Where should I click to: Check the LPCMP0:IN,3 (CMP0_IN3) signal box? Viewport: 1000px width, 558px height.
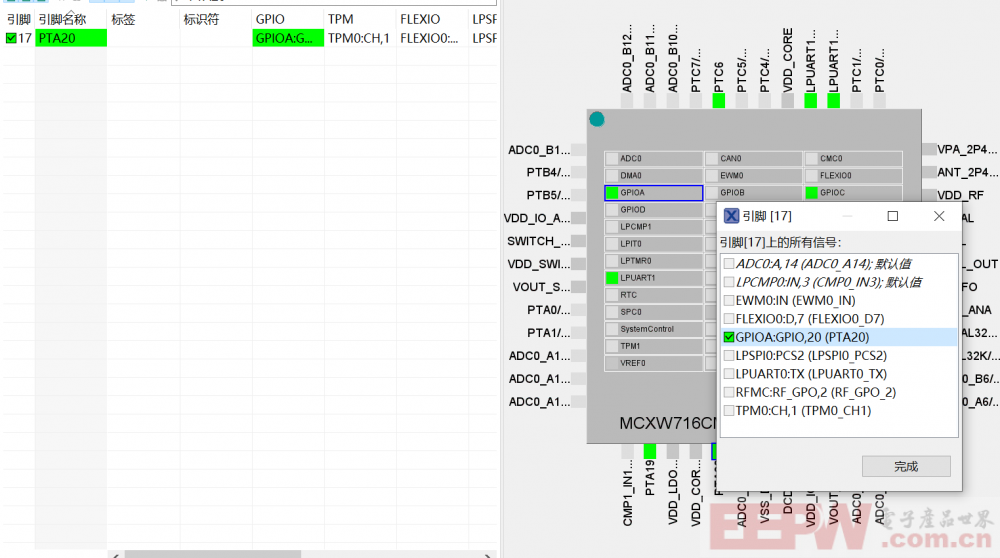[x=729, y=282]
